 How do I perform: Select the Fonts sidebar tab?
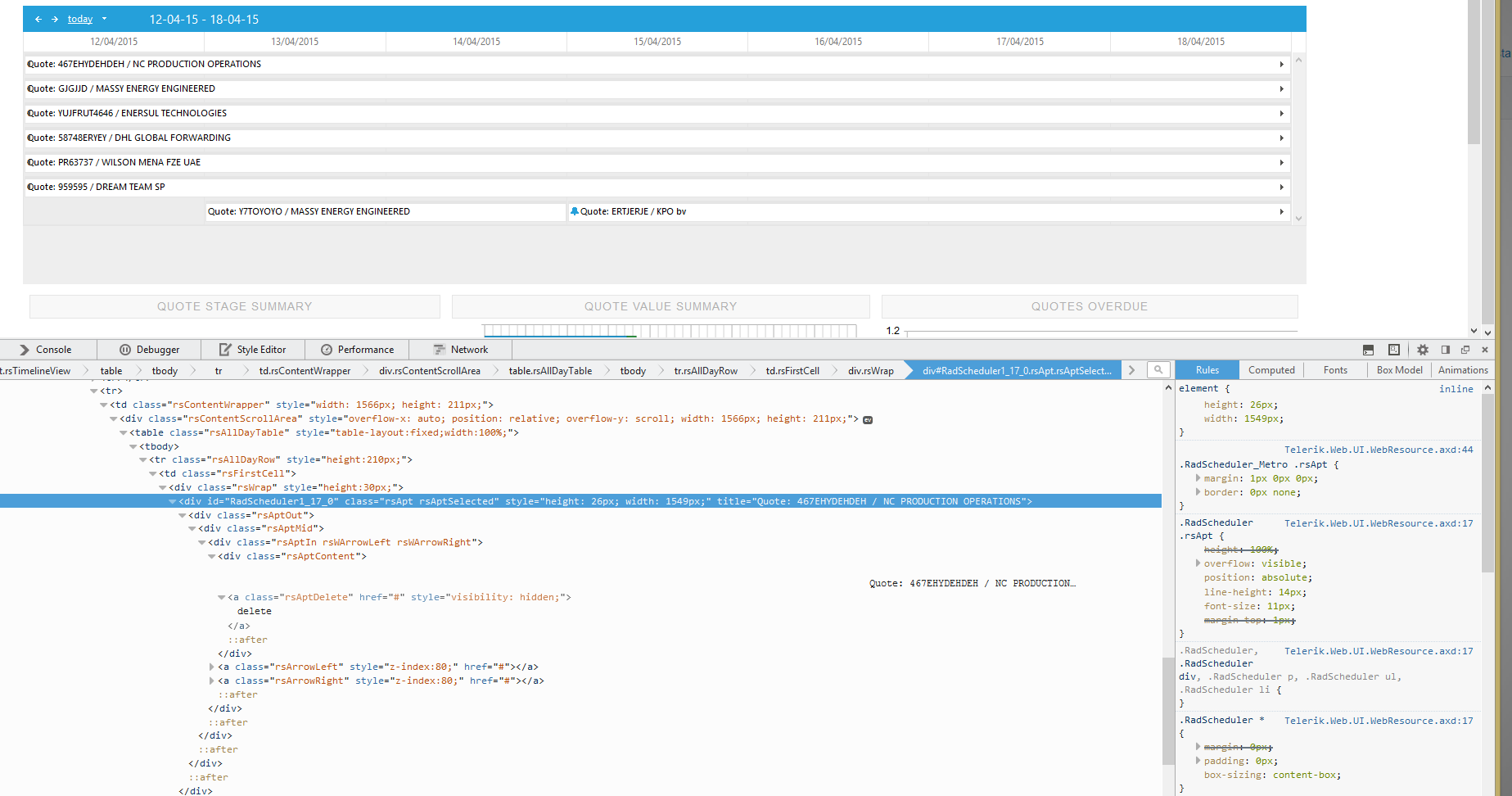tap(1335, 370)
